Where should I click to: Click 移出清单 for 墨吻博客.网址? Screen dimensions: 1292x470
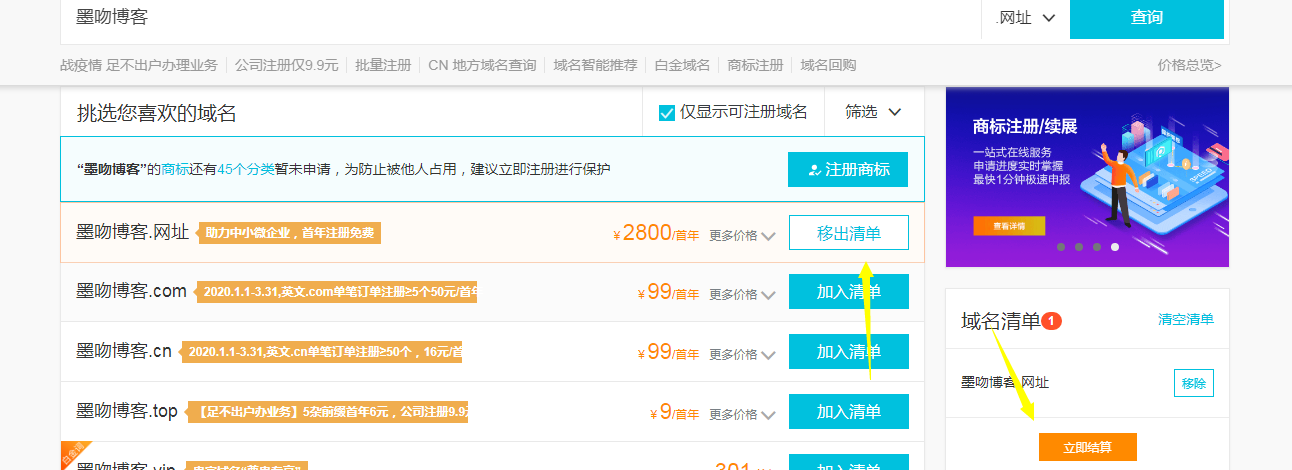(x=849, y=233)
